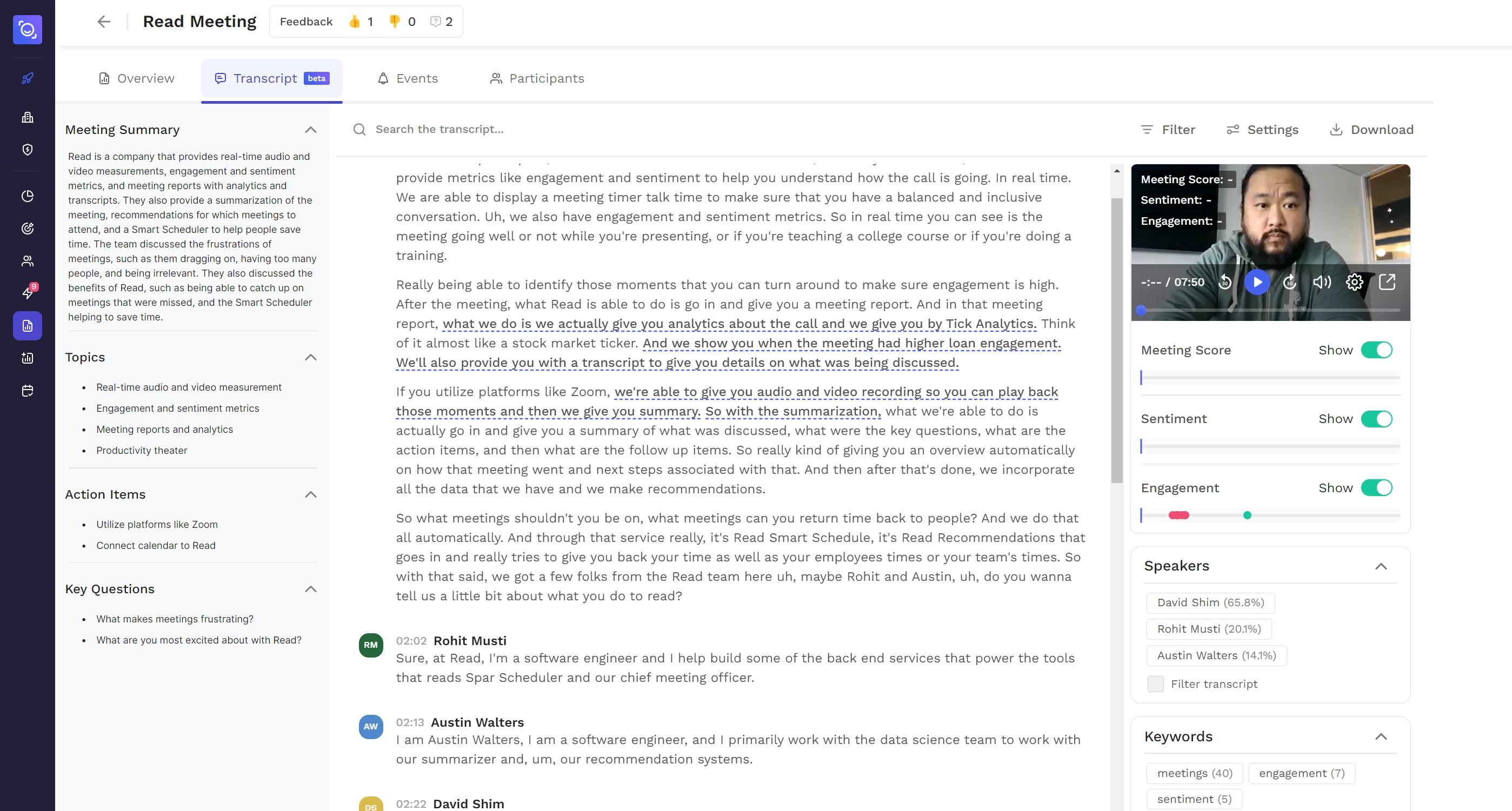Open the transcript Filter options

click(1168, 130)
